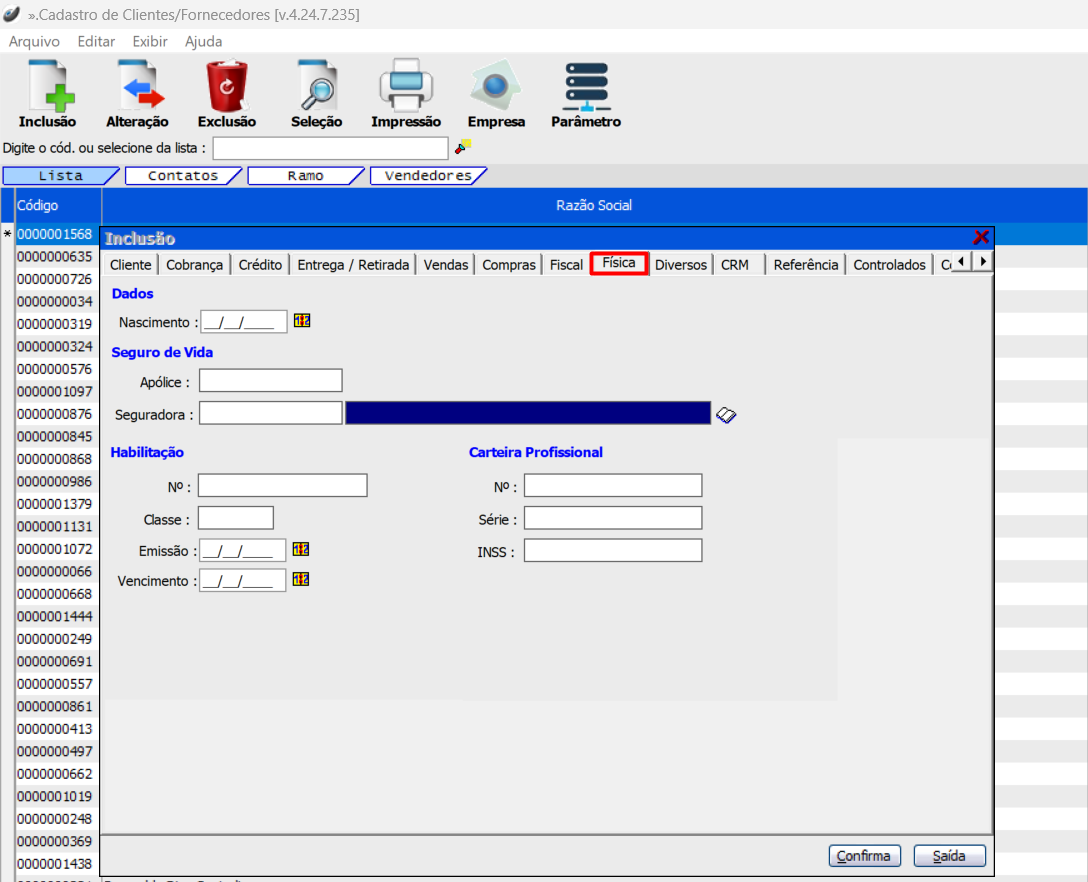Open calendar picker for Nascimento date
The height and width of the screenshot is (882, 1088).
pos(302,321)
